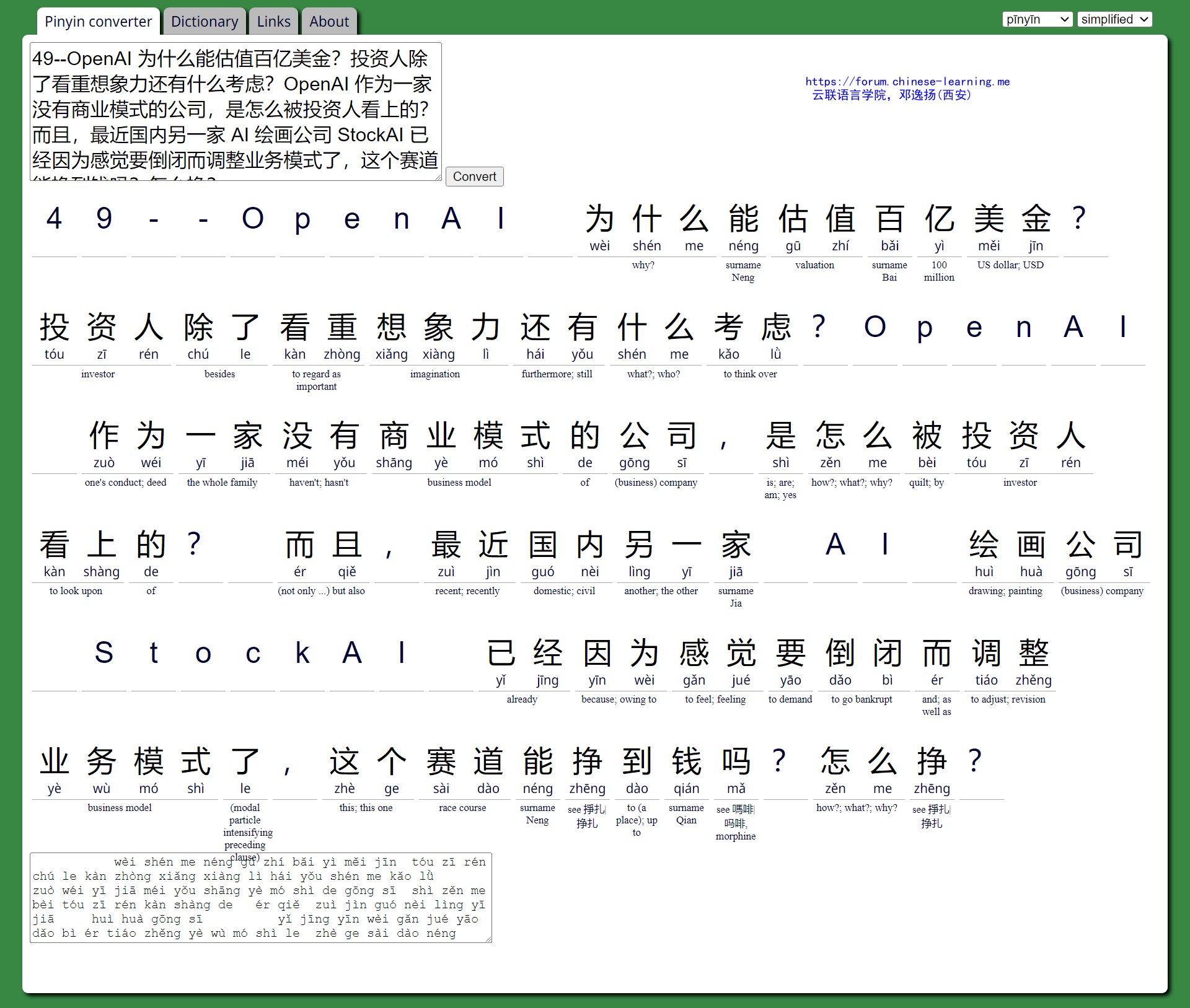Viewport: 1190px width, 1008px height.
Task: Click '(not only ...) but also' definition
Action: point(321,591)
